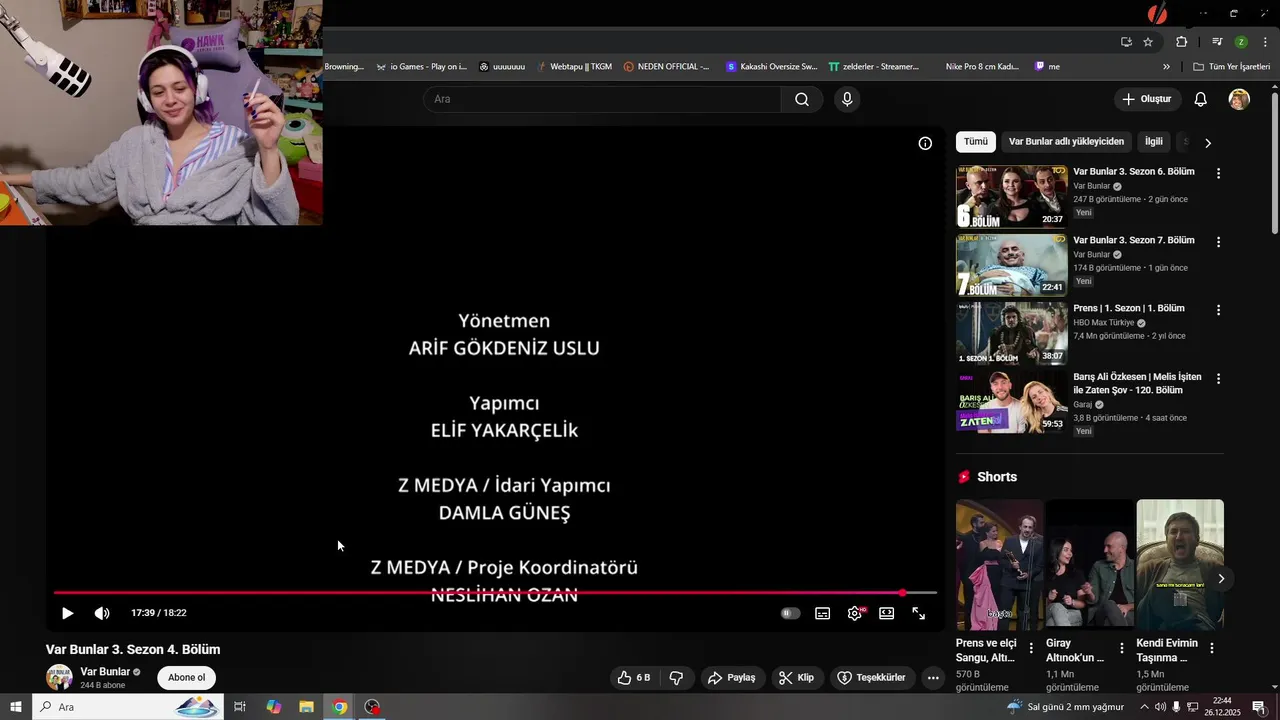
Task: Open 'Kakashi Oversize Sw...' bookmark
Action: click(x=771, y=67)
